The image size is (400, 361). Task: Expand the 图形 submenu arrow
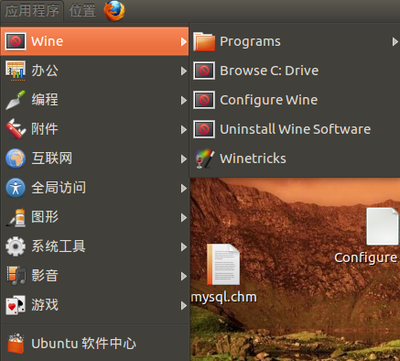183,218
